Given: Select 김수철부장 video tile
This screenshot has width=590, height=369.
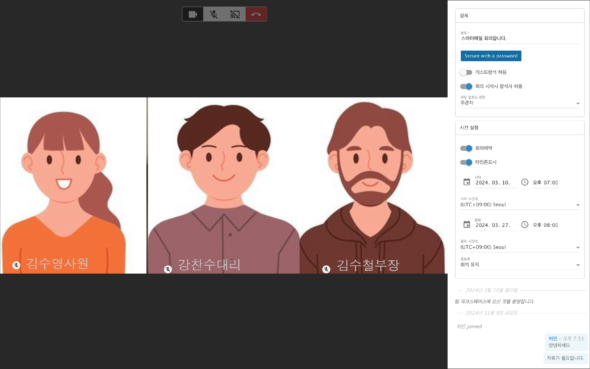Looking at the screenshot, I should pyautogui.click(x=373, y=185).
